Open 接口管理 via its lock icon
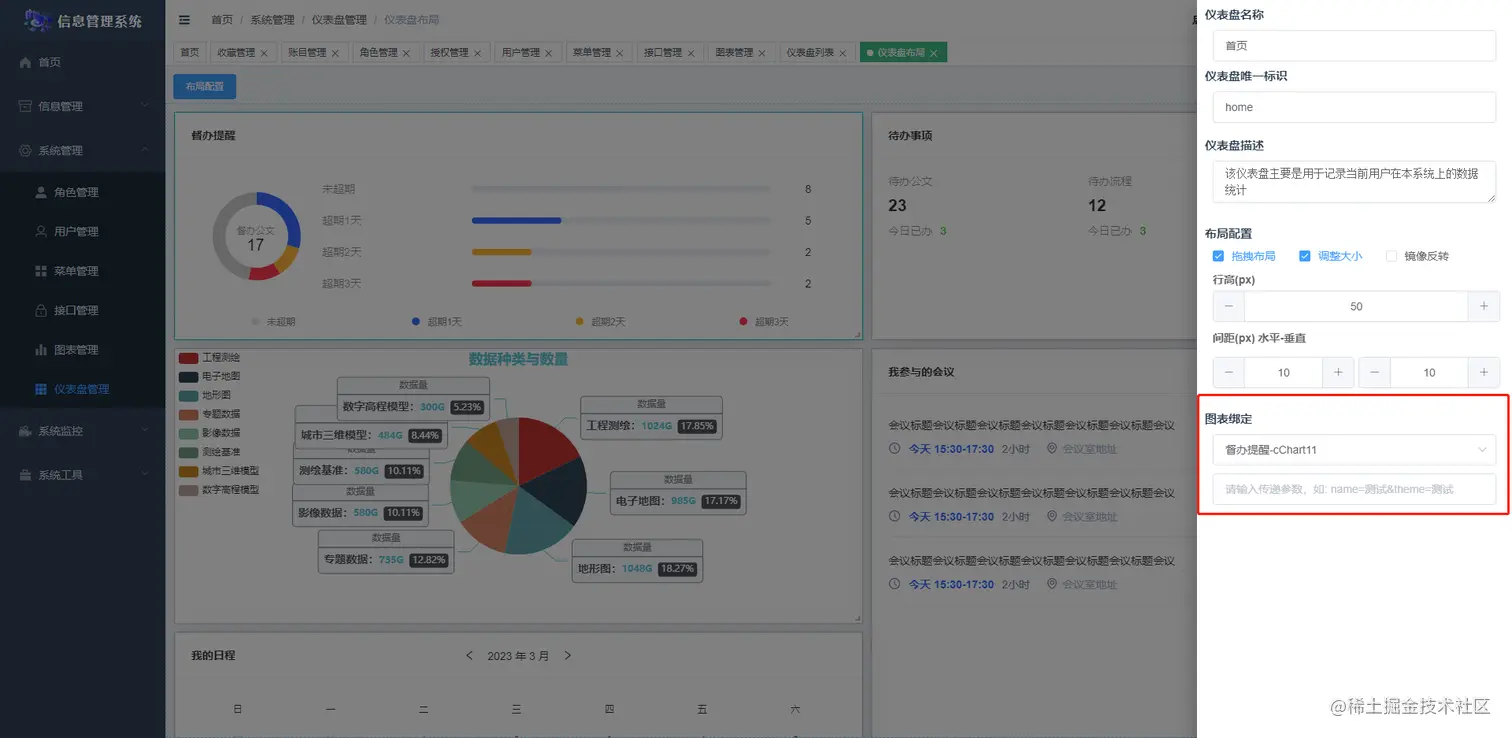The height and width of the screenshot is (738, 1512). (41, 310)
